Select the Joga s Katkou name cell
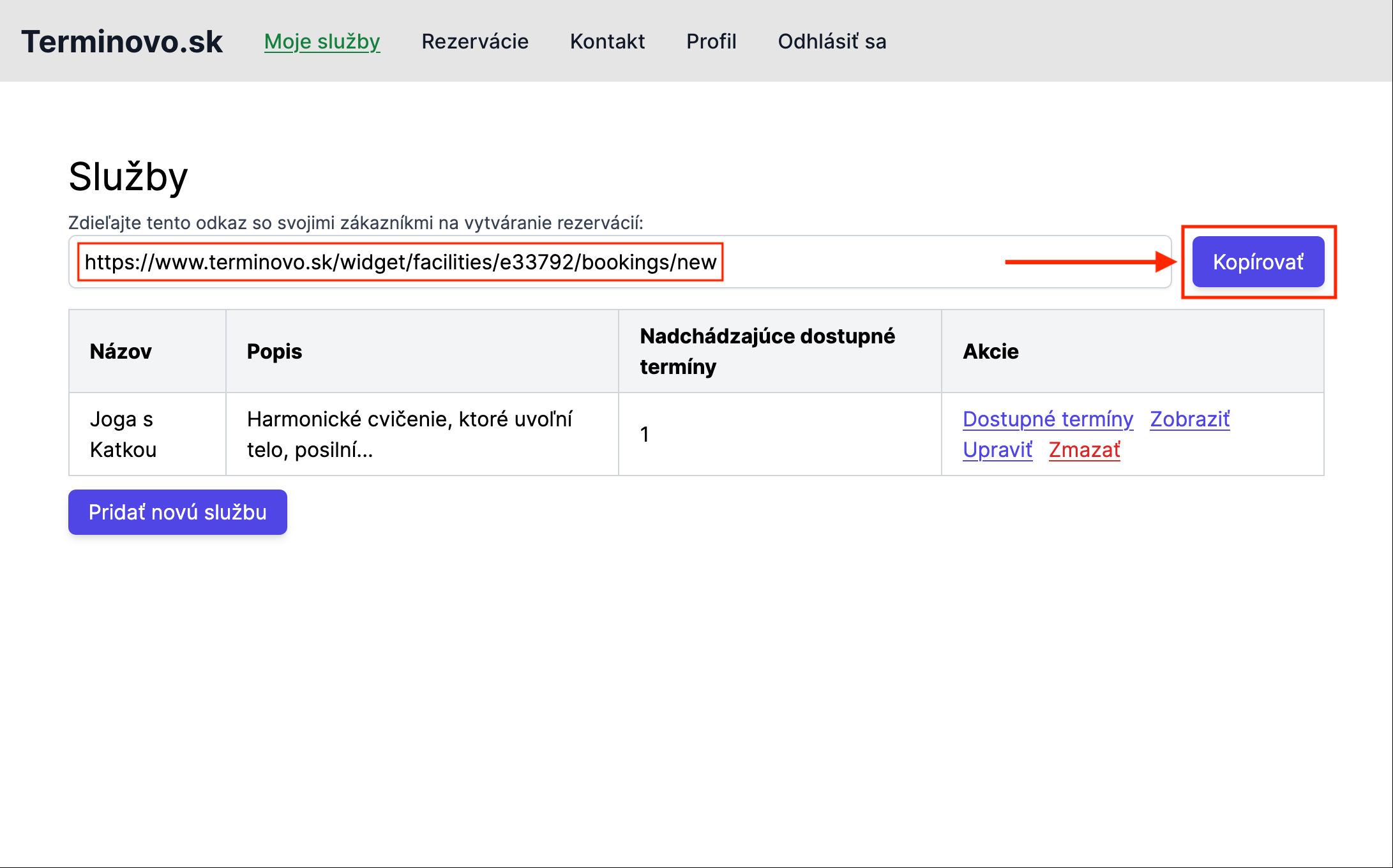Viewport: 1393px width, 868px height. tap(123, 435)
